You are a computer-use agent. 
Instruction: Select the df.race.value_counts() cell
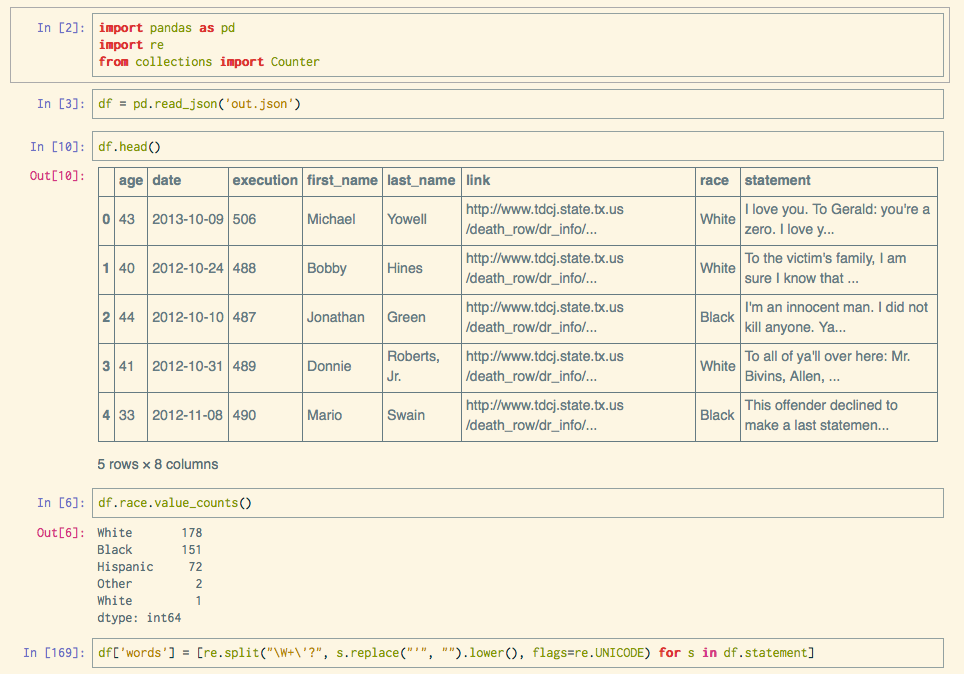pos(518,503)
